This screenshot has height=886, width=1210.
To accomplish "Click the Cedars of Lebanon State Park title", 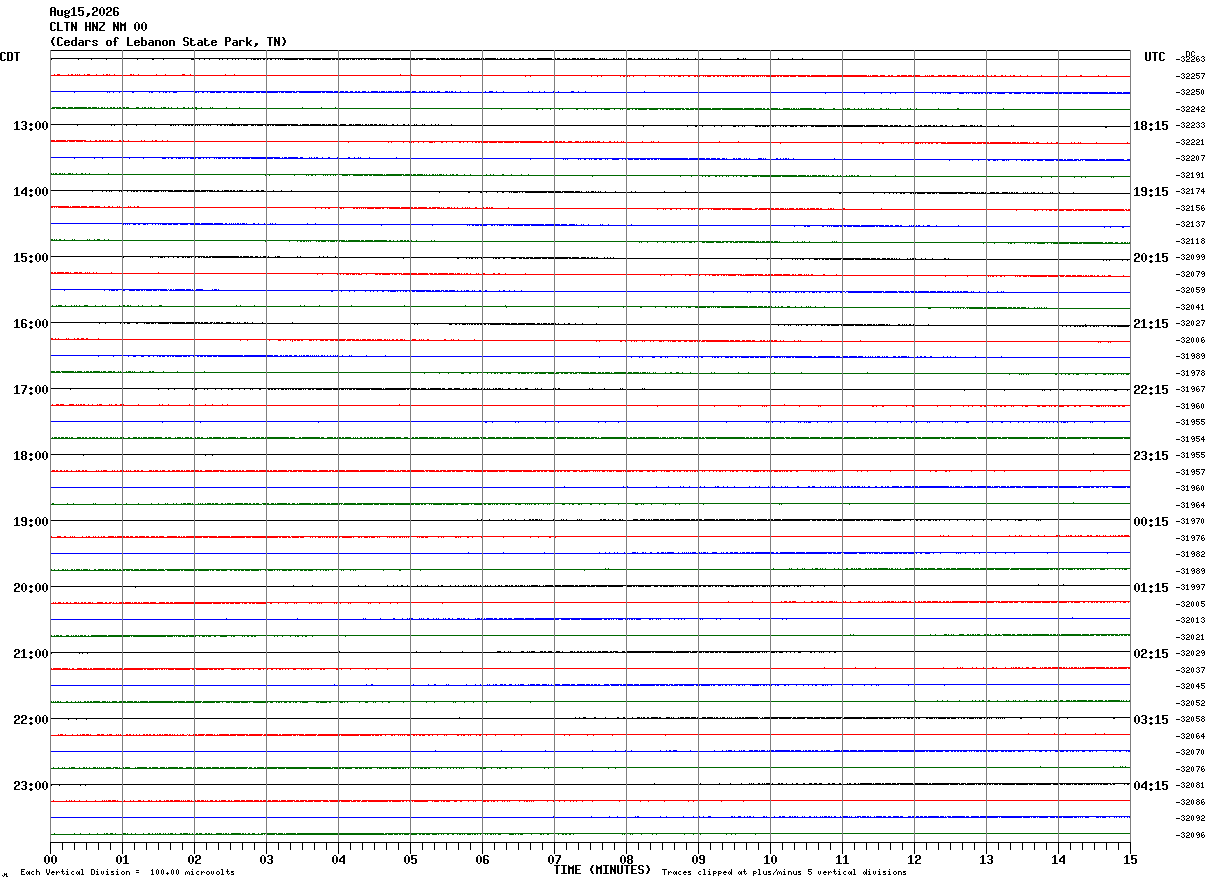I will click(168, 42).
